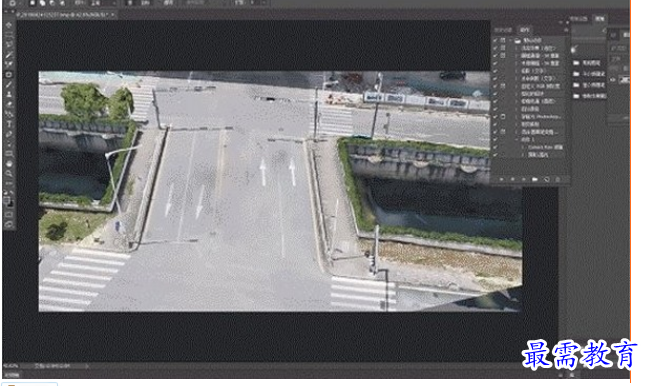Select the Zoom magnifier tool
This screenshot has height=386, width=646.
pos(9,173)
